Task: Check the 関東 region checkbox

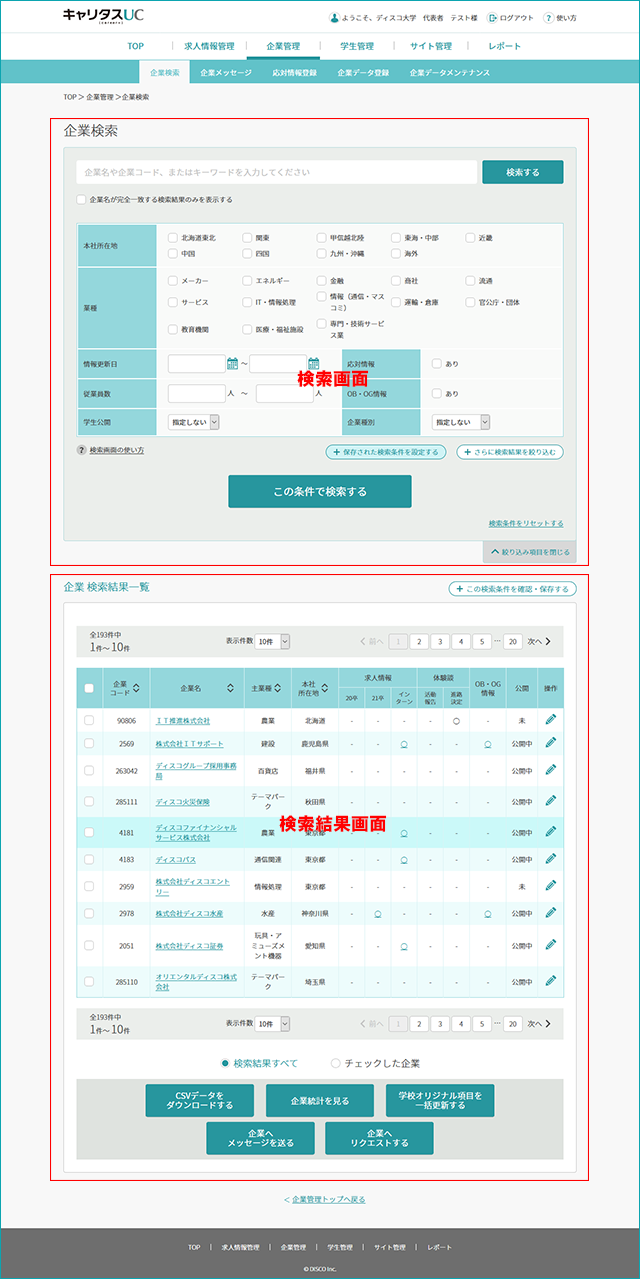Action: [x=247, y=238]
